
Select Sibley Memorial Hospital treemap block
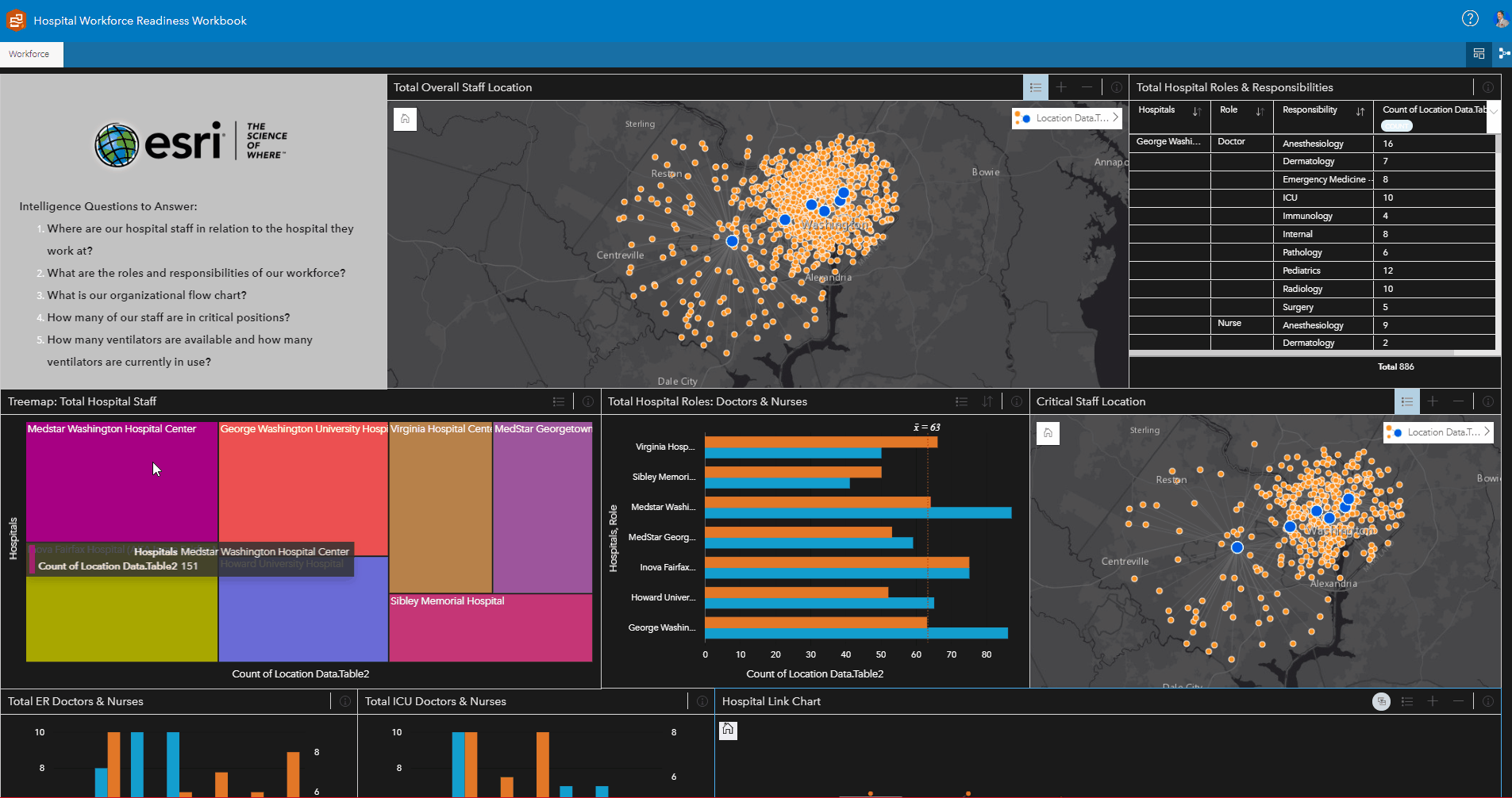click(x=491, y=627)
